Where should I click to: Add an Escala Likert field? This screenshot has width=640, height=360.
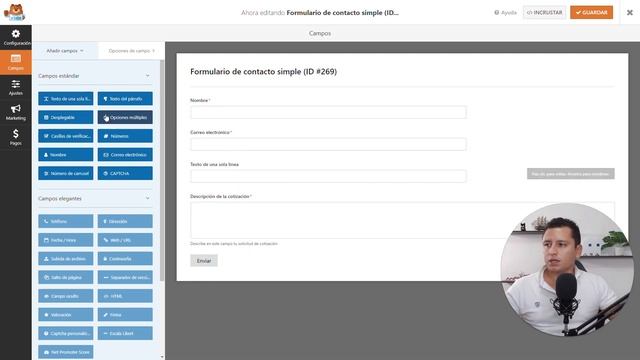point(125,333)
